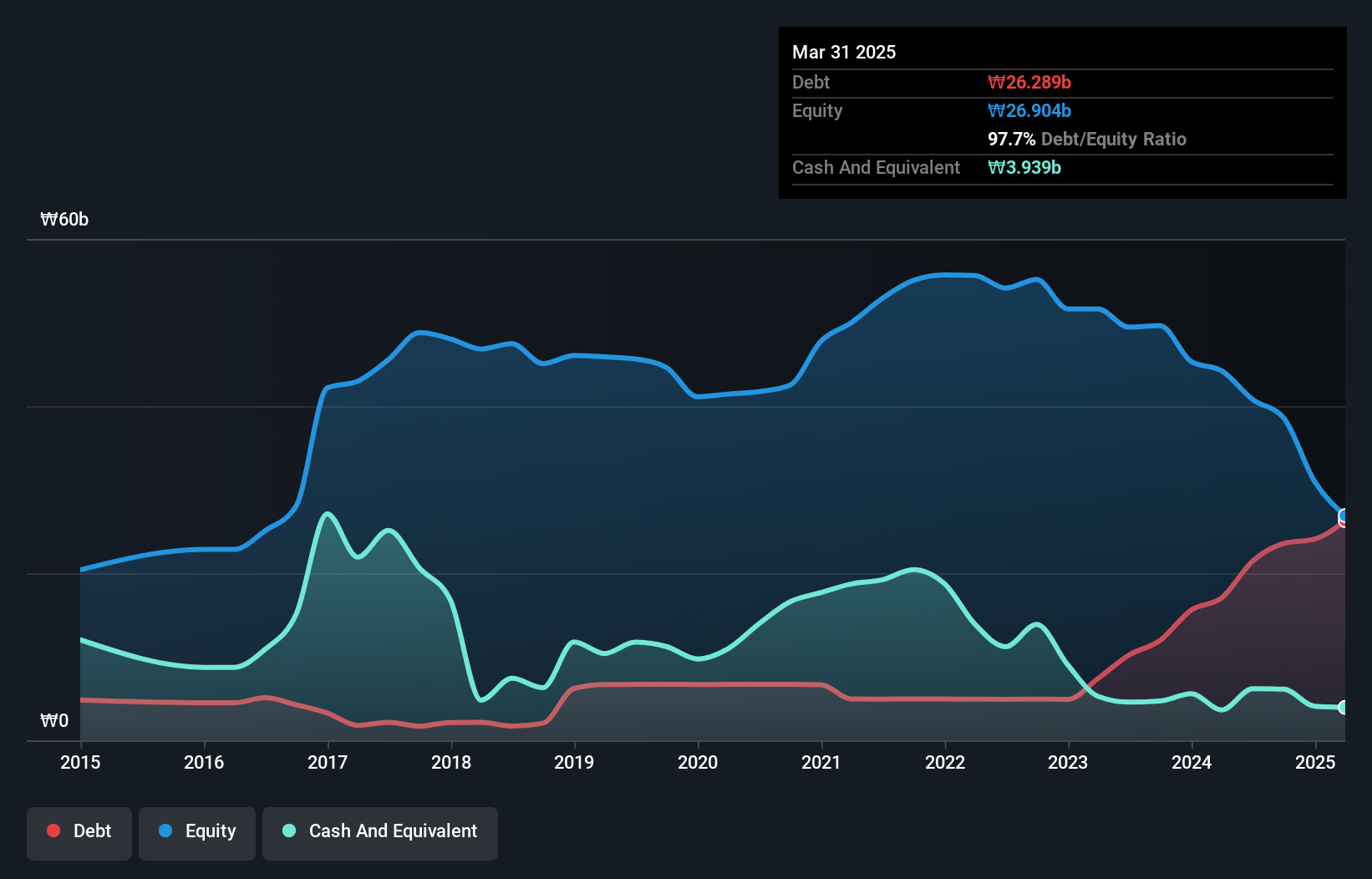Select the teal cash endpoint marker on the chart
Screen dimensions: 1372x879
[x=1344, y=708]
